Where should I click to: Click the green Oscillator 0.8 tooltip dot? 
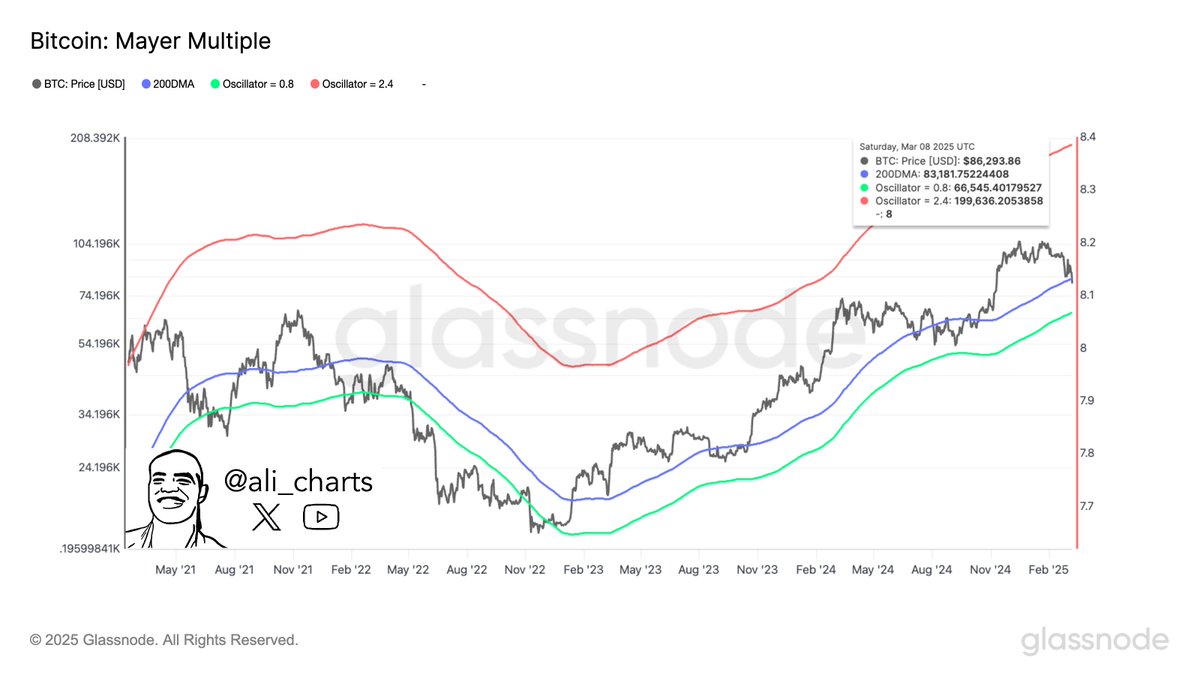click(x=864, y=187)
